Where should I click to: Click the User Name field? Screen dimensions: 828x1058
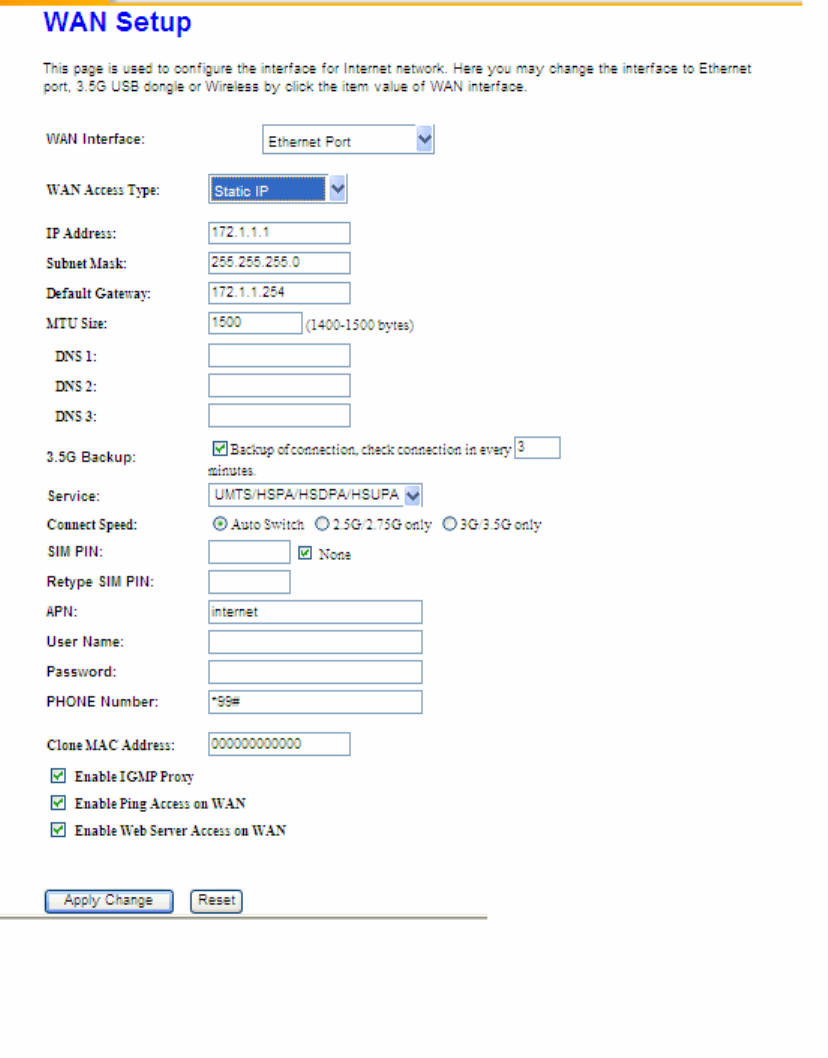point(315,642)
